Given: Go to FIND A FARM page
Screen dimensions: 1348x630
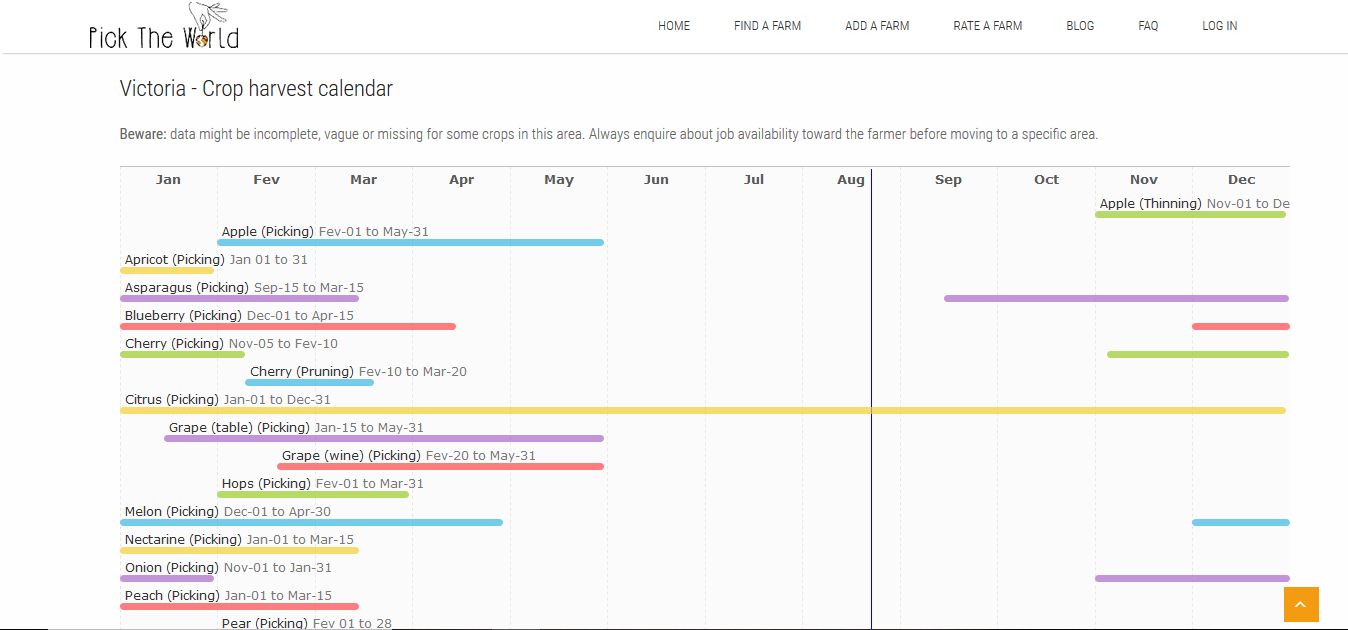Looking at the screenshot, I should pos(767,26).
